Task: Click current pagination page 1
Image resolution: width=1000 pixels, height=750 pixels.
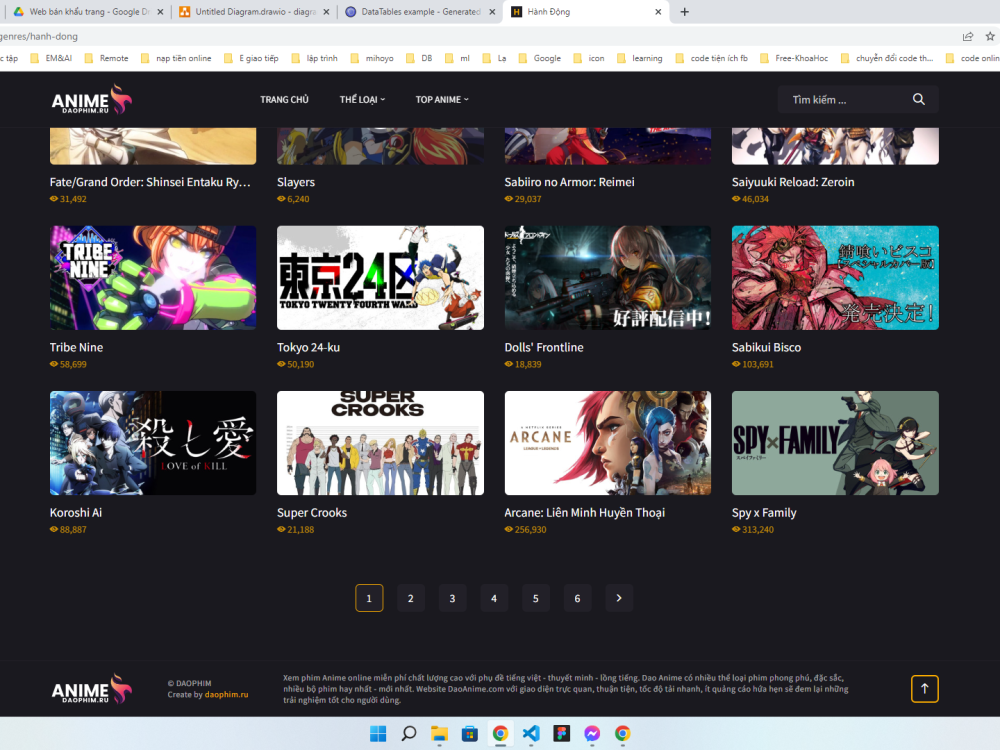Action: click(x=369, y=598)
